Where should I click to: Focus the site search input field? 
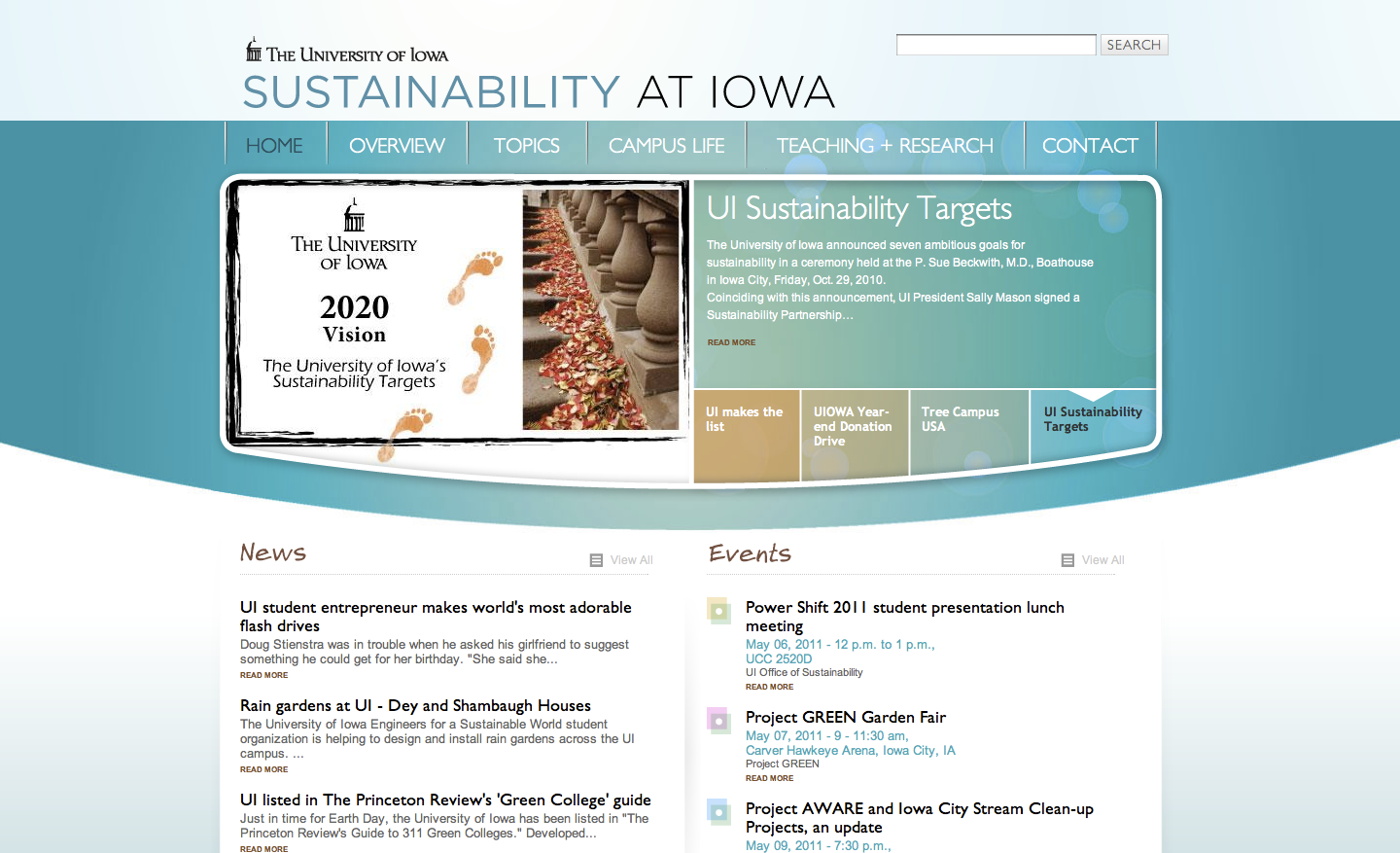[x=996, y=45]
